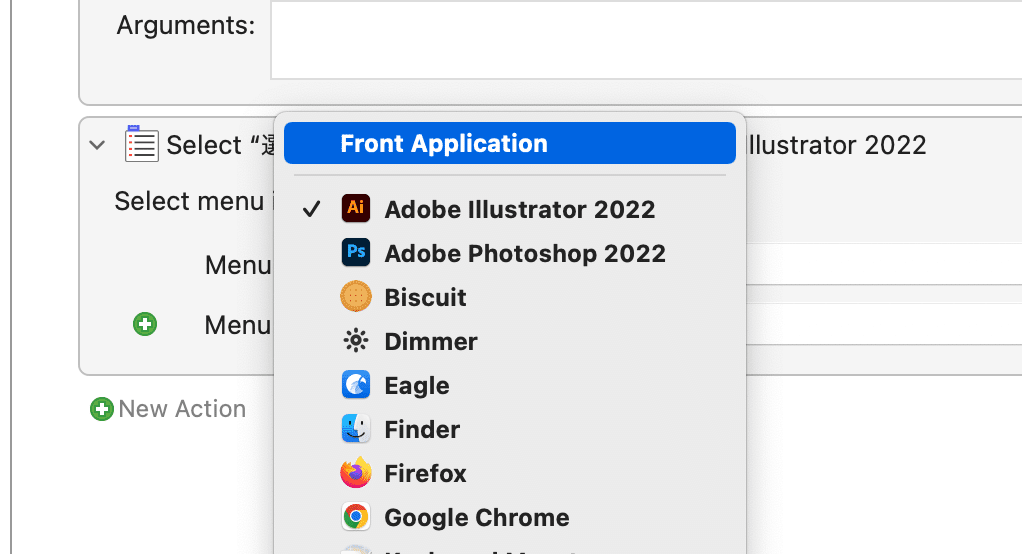Click the Photoshop Ps icon
The height and width of the screenshot is (554, 1022).
click(x=356, y=252)
